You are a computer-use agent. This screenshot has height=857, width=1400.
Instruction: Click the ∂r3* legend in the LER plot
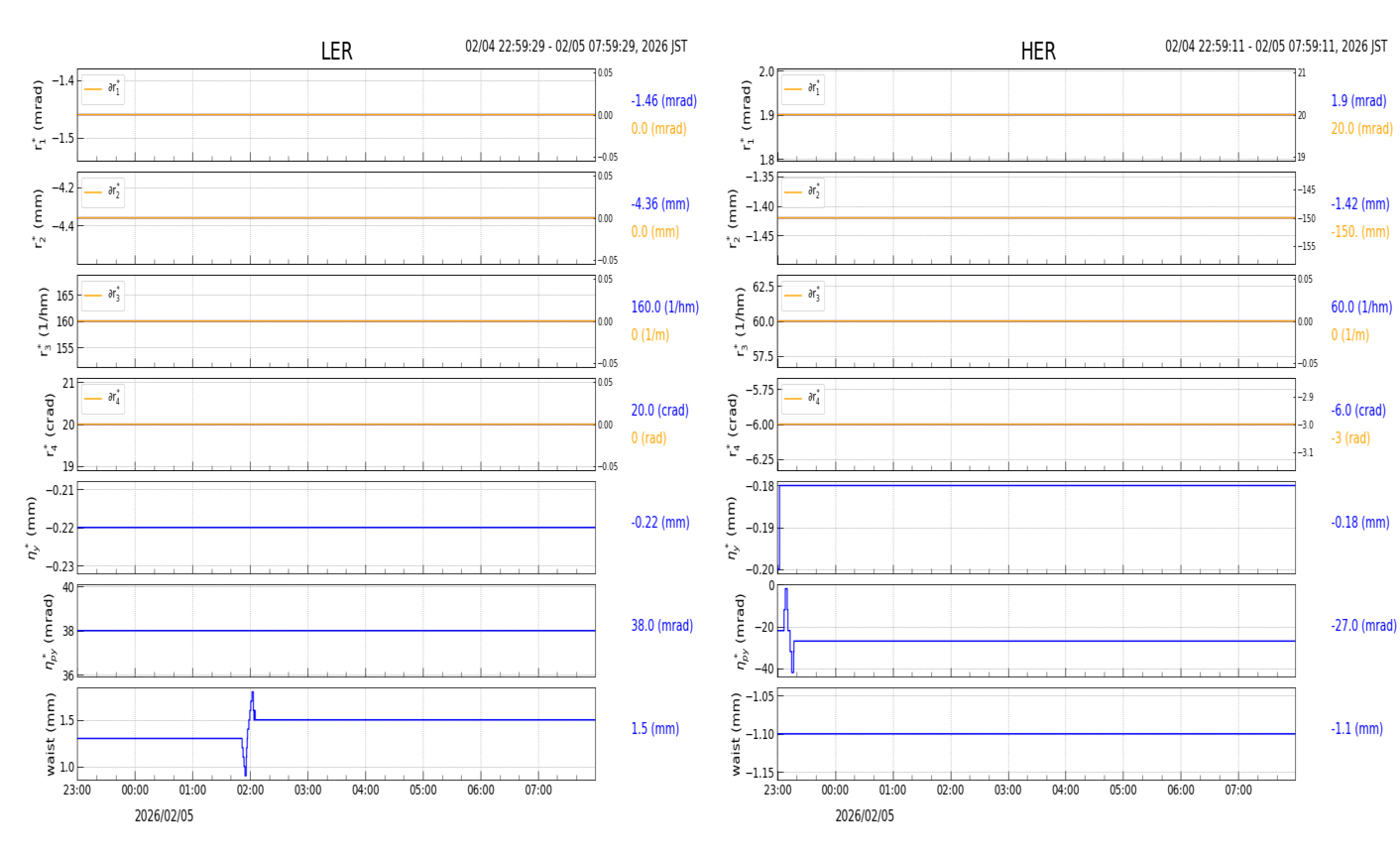click(103, 296)
